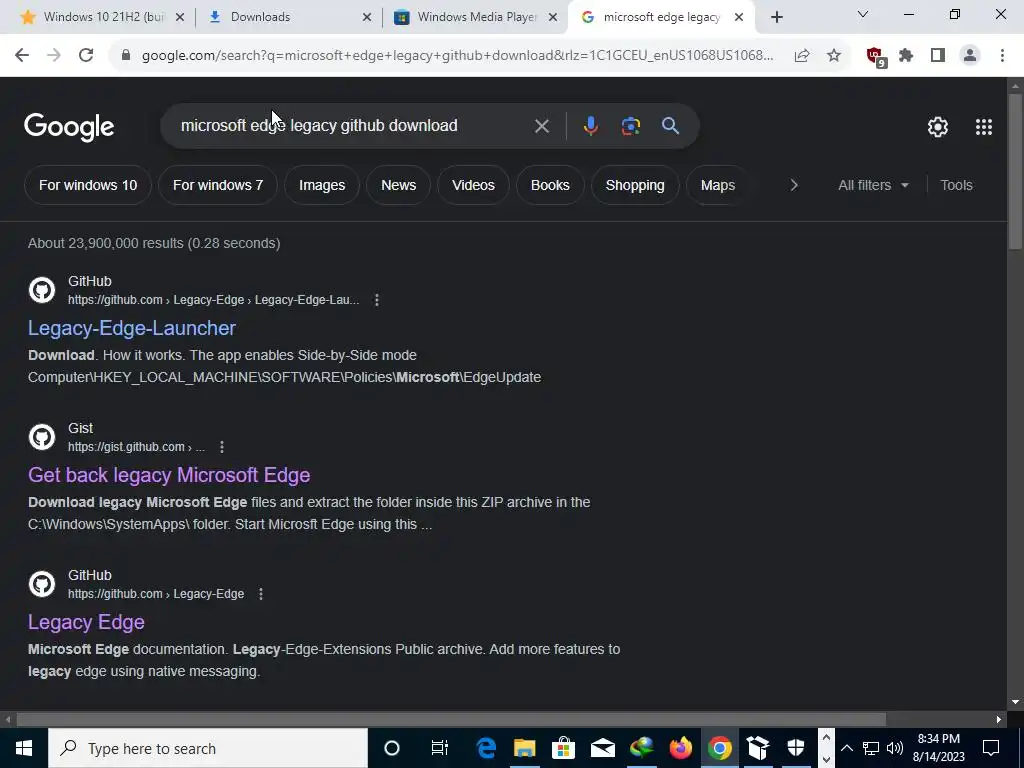Filter results by Shopping

click(x=635, y=185)
